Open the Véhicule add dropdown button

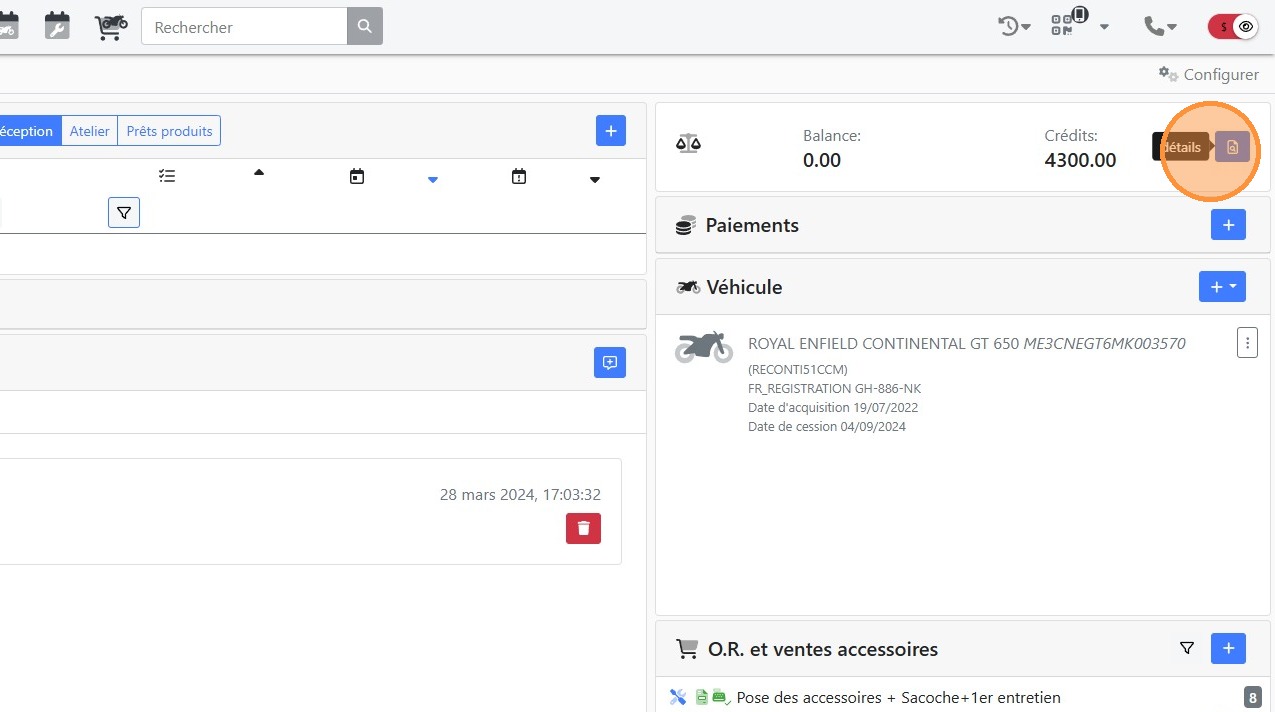click(1222, 287)
